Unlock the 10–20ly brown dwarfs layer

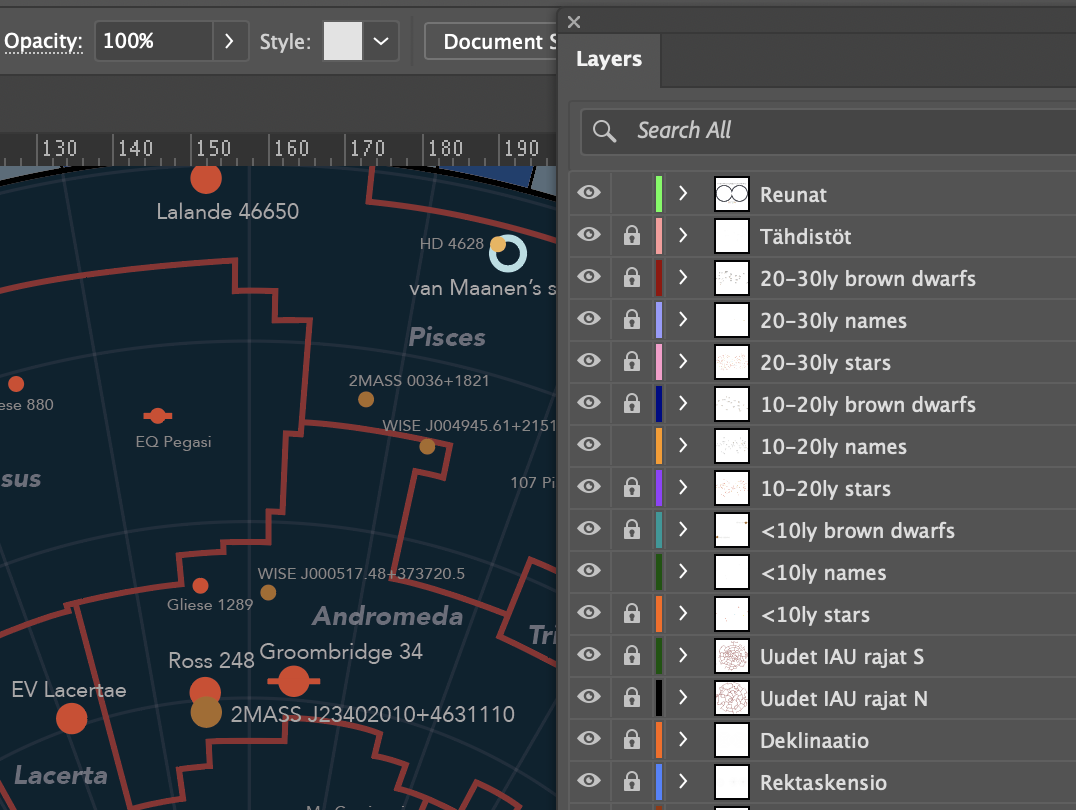pos(631,404)
